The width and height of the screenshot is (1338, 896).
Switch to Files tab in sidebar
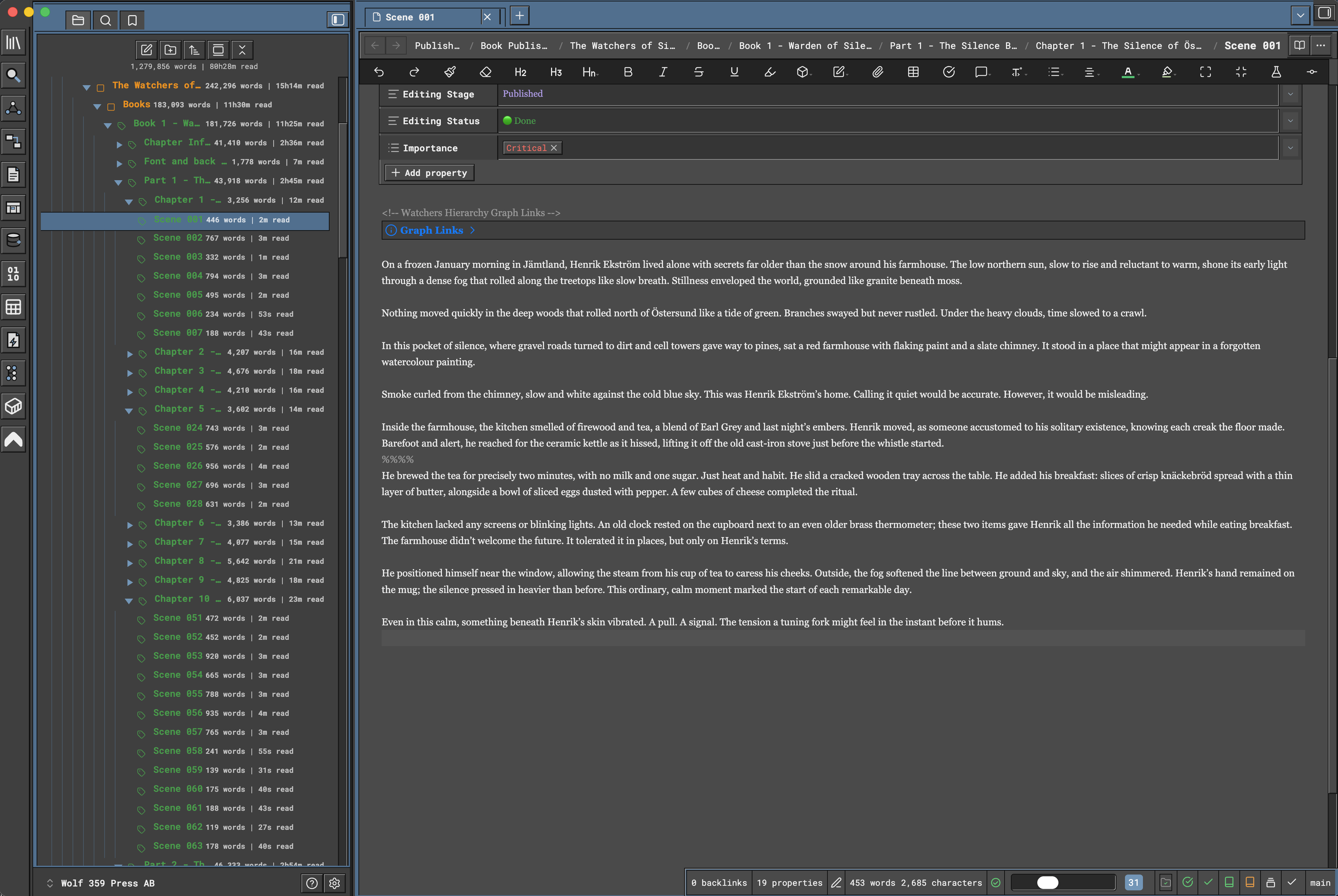click(78, 20)
